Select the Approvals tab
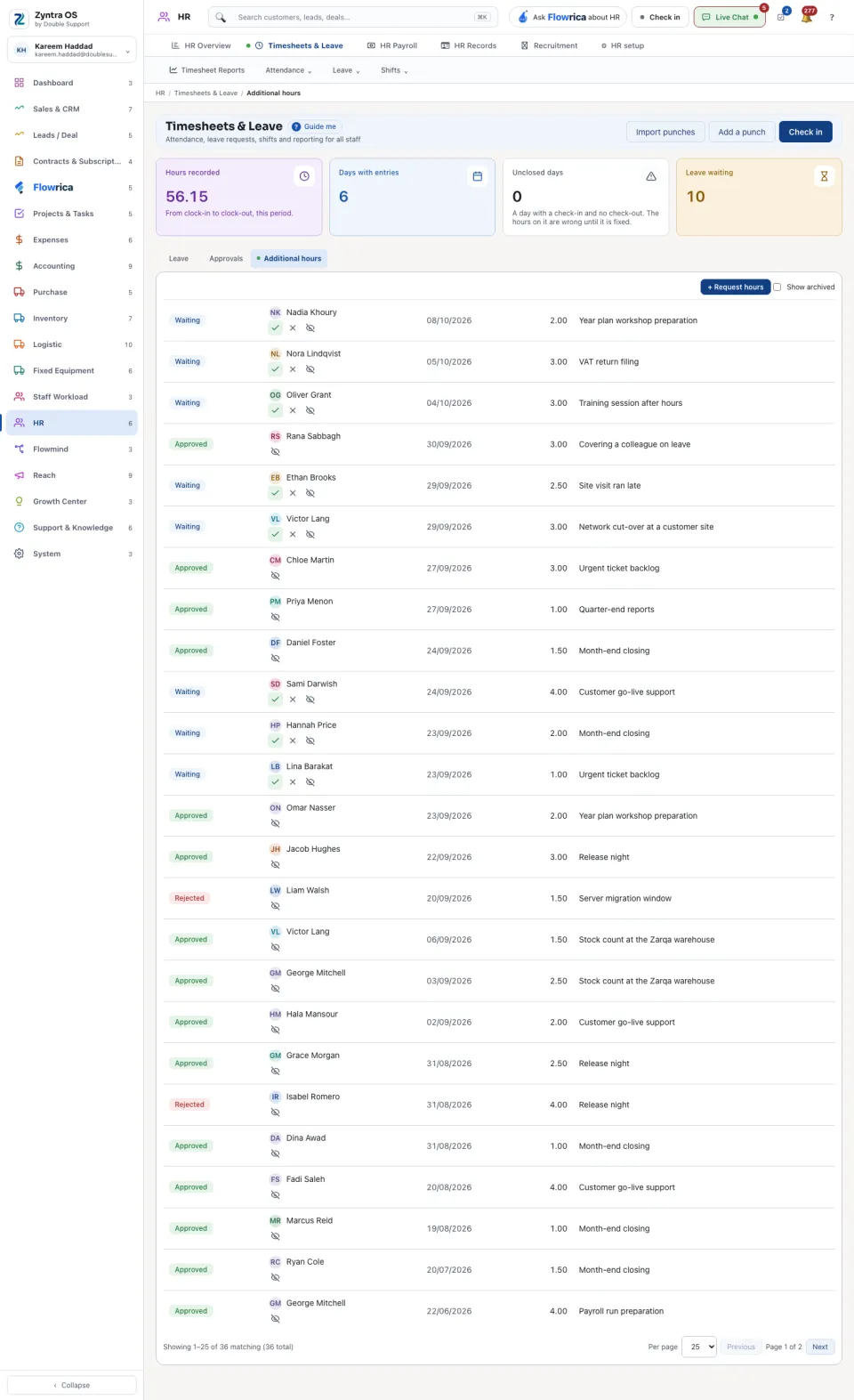Screen dimensions: 854x1400 [226, 259]
